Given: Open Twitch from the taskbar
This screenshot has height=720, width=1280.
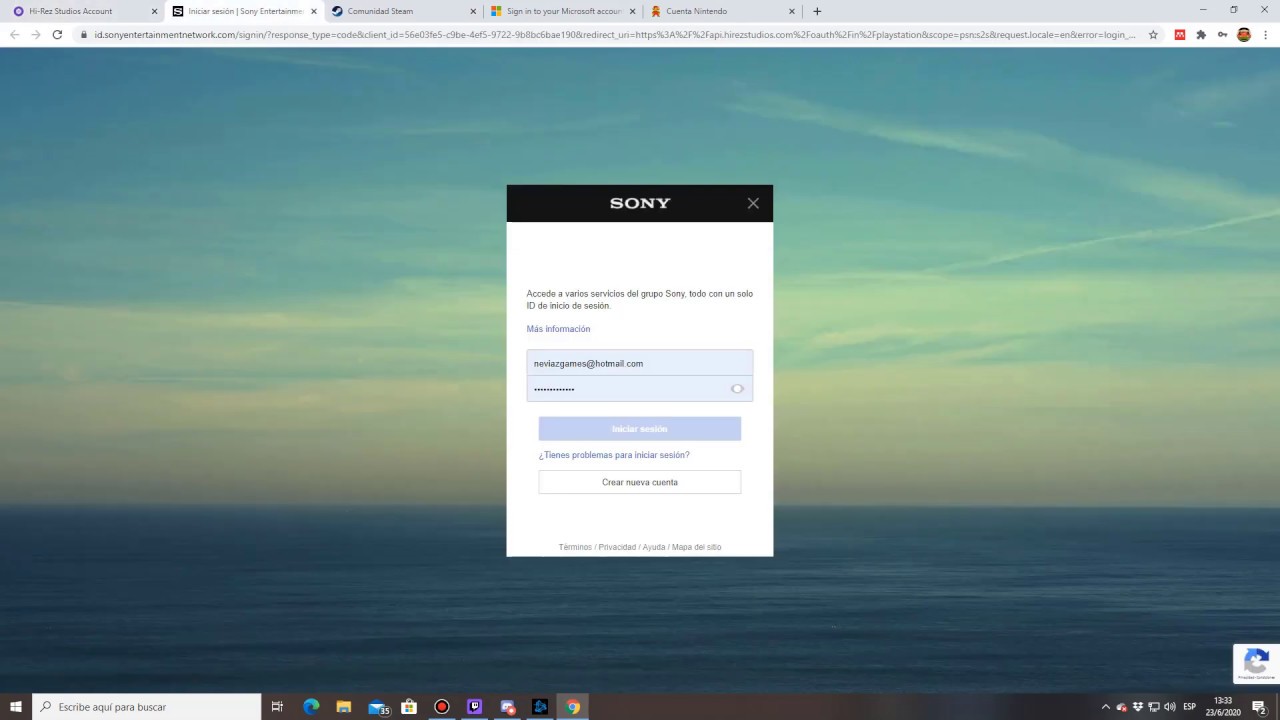Looking at the screenshot, I should click(x=474, y=707).
